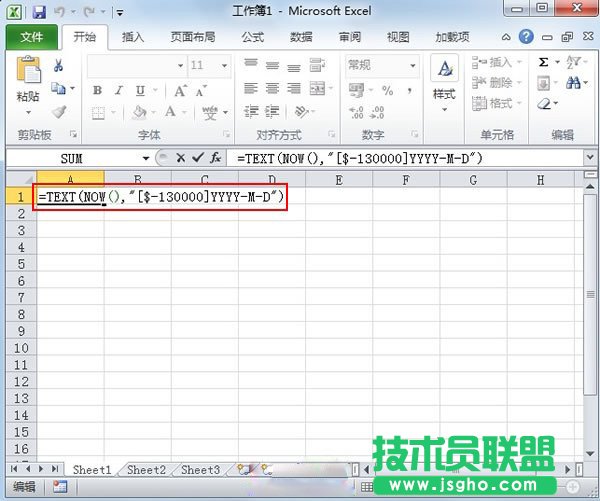Switch to the 审阅 Review tab
The image size is (600, 501).
350,37
